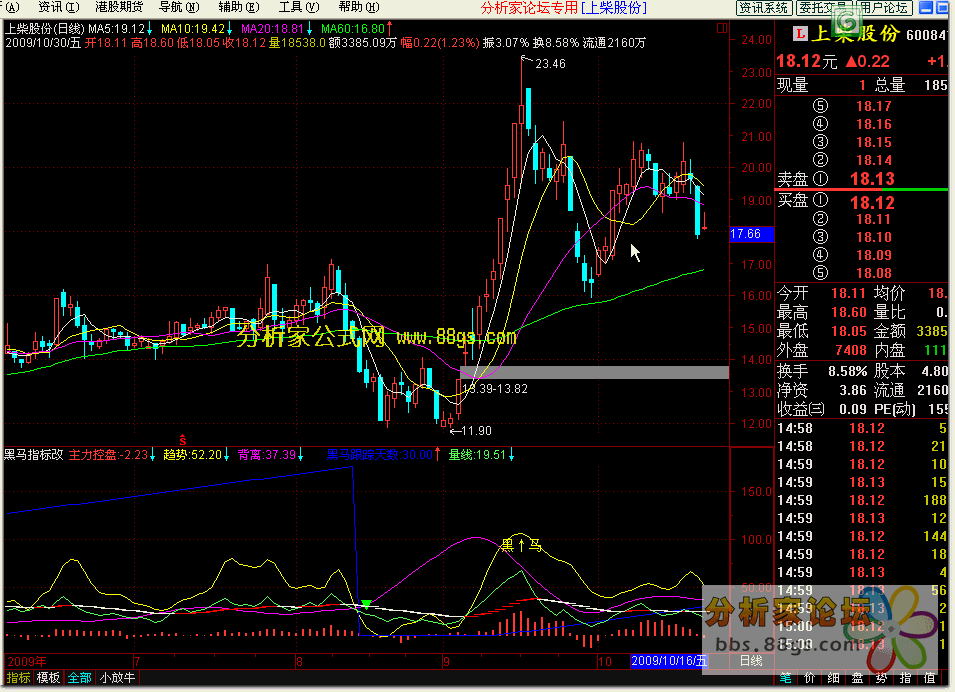
Task: Click the current price 18.12元
Action: click(x=806, y=62)
